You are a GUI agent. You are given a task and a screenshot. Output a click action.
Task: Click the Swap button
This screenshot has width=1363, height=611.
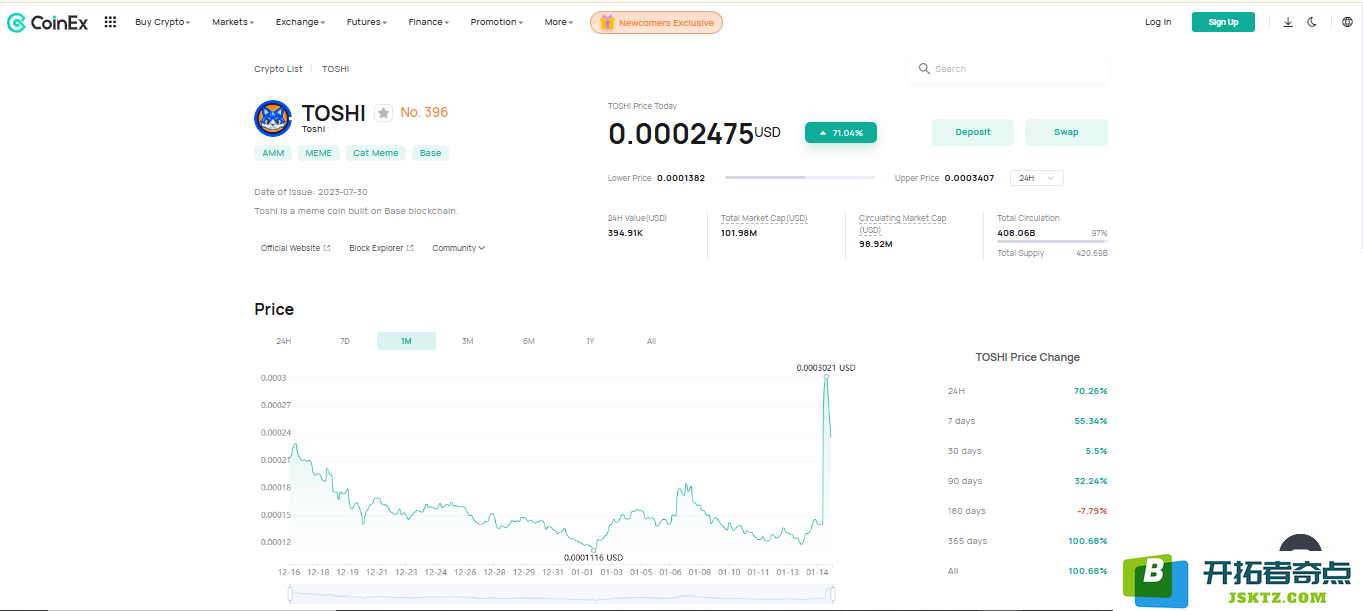pos(1066,132)
